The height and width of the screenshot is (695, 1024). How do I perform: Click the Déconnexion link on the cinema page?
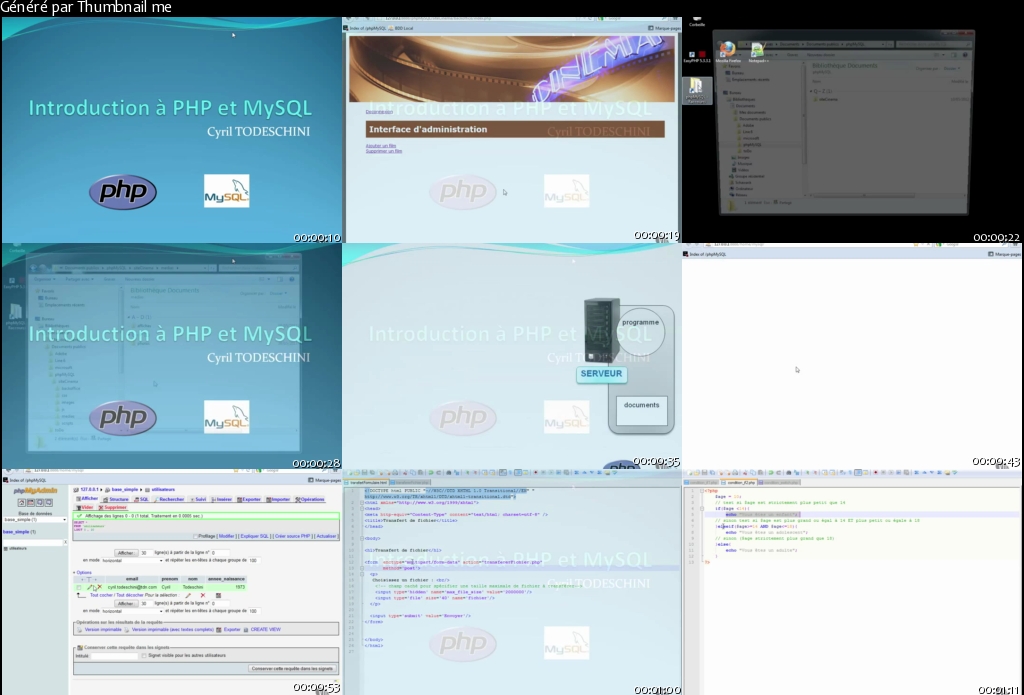coord(379,112)
